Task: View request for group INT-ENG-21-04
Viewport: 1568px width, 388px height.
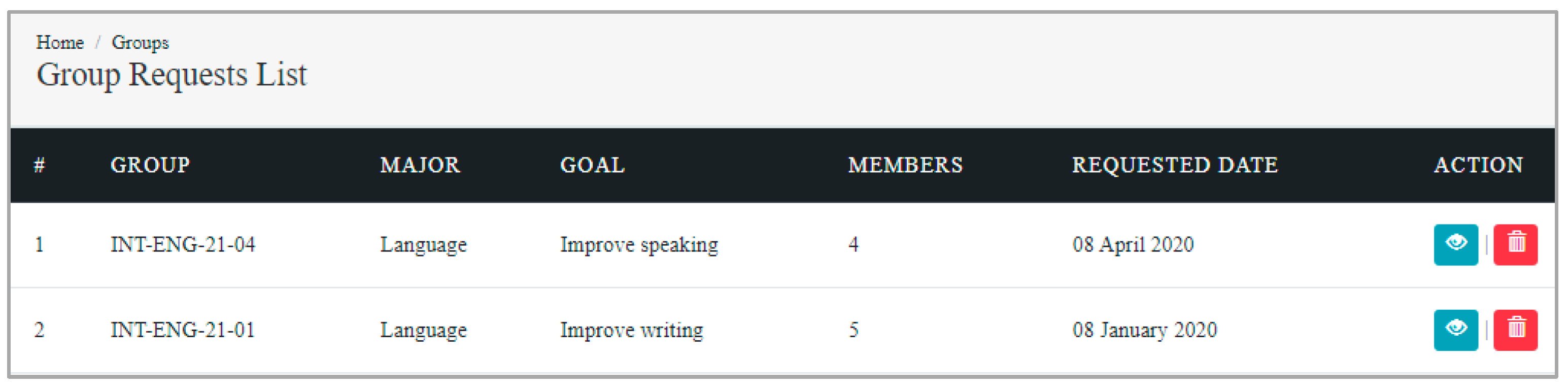Action: tap(1455, 244)
